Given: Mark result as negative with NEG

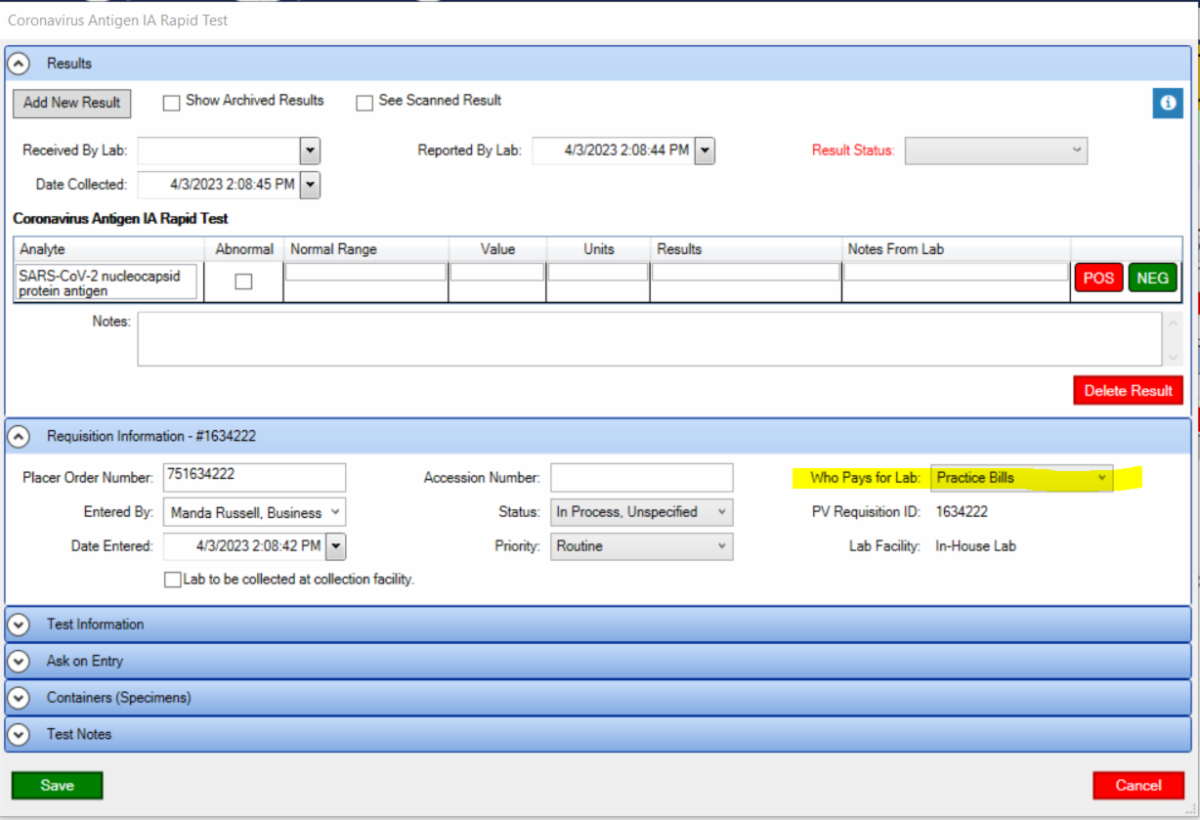Looking at the screenshot, I should click(1152, 278).
